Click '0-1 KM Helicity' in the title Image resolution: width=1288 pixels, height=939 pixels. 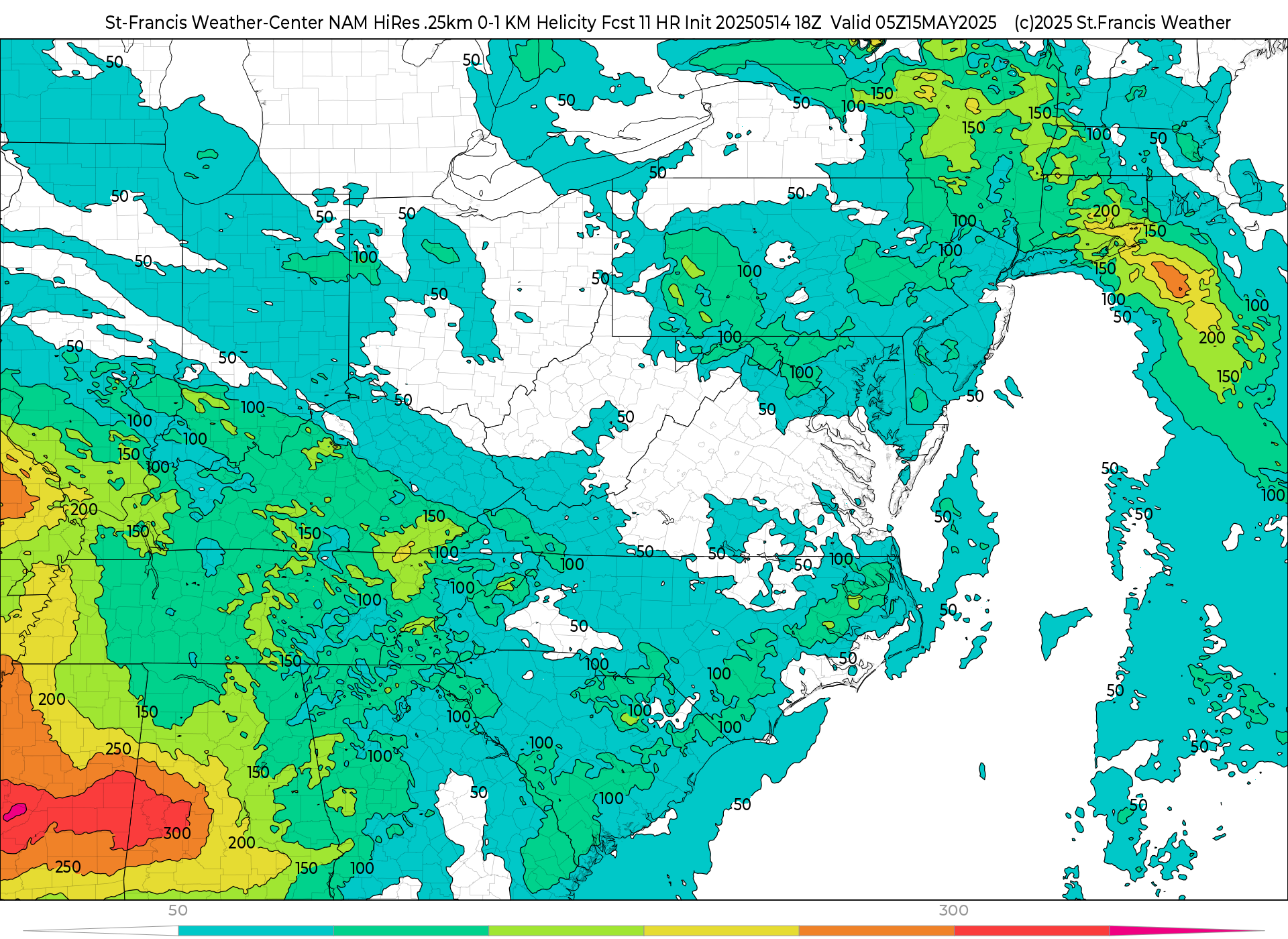pos(537,23)
